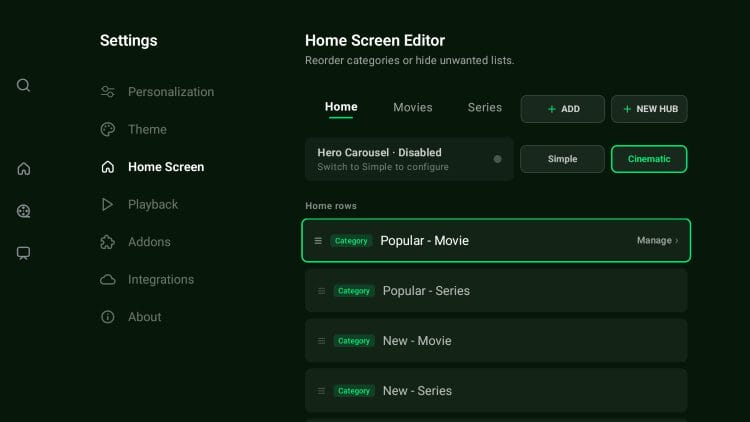The height and width of the screenshot is (422, 750).
Task: Click the Category badge on New - Movie
Action: (354, 341)
